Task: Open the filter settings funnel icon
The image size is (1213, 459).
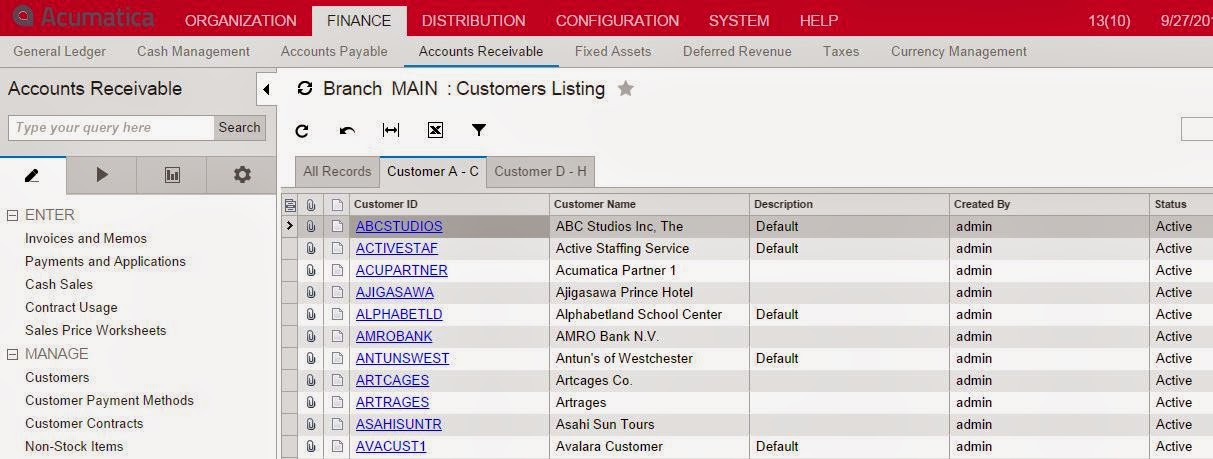Action: pos(479,130)
